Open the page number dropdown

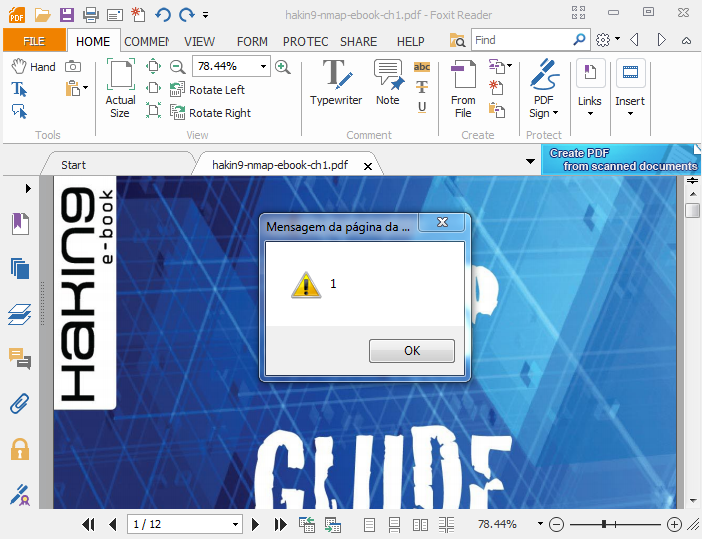pyautogui.click(x=235, y=524)
